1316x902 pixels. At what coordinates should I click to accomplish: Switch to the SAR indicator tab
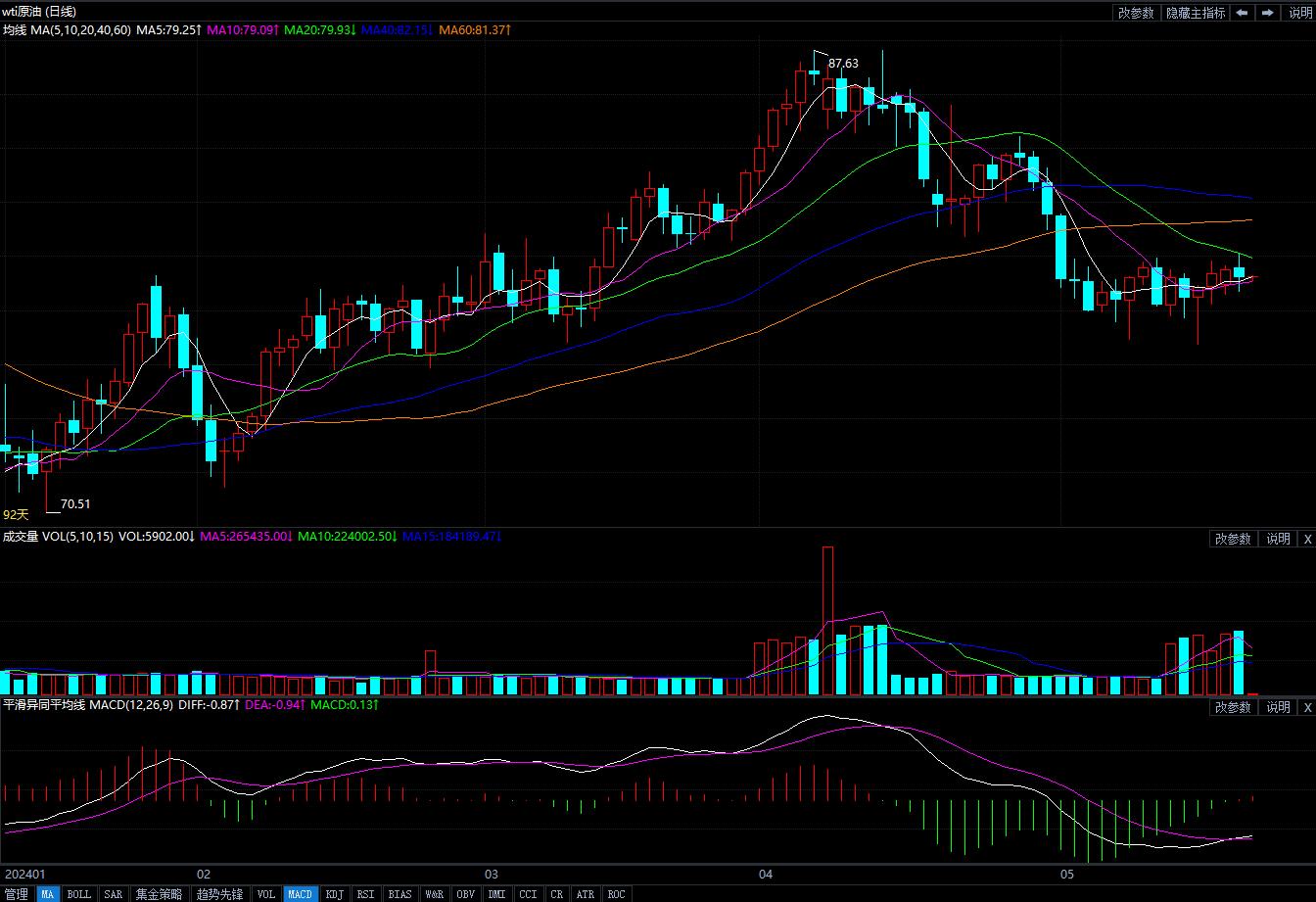coord(114,894)
